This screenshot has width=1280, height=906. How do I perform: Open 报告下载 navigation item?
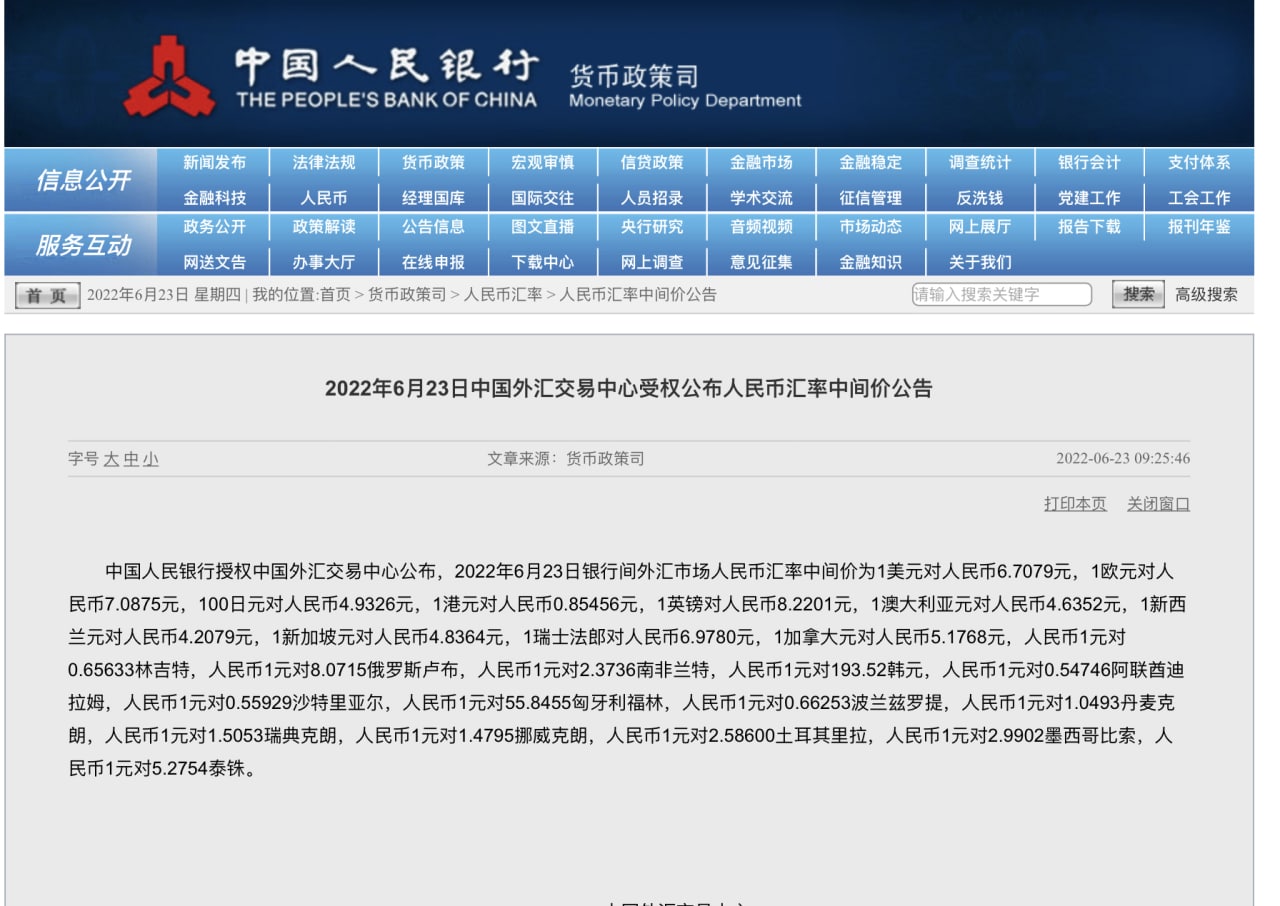pos(1089,227)
